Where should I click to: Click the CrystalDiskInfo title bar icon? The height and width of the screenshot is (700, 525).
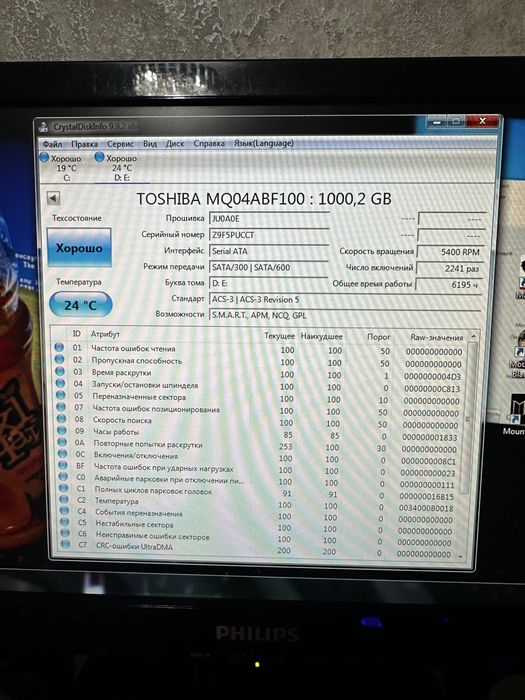[x=43, y=127]
